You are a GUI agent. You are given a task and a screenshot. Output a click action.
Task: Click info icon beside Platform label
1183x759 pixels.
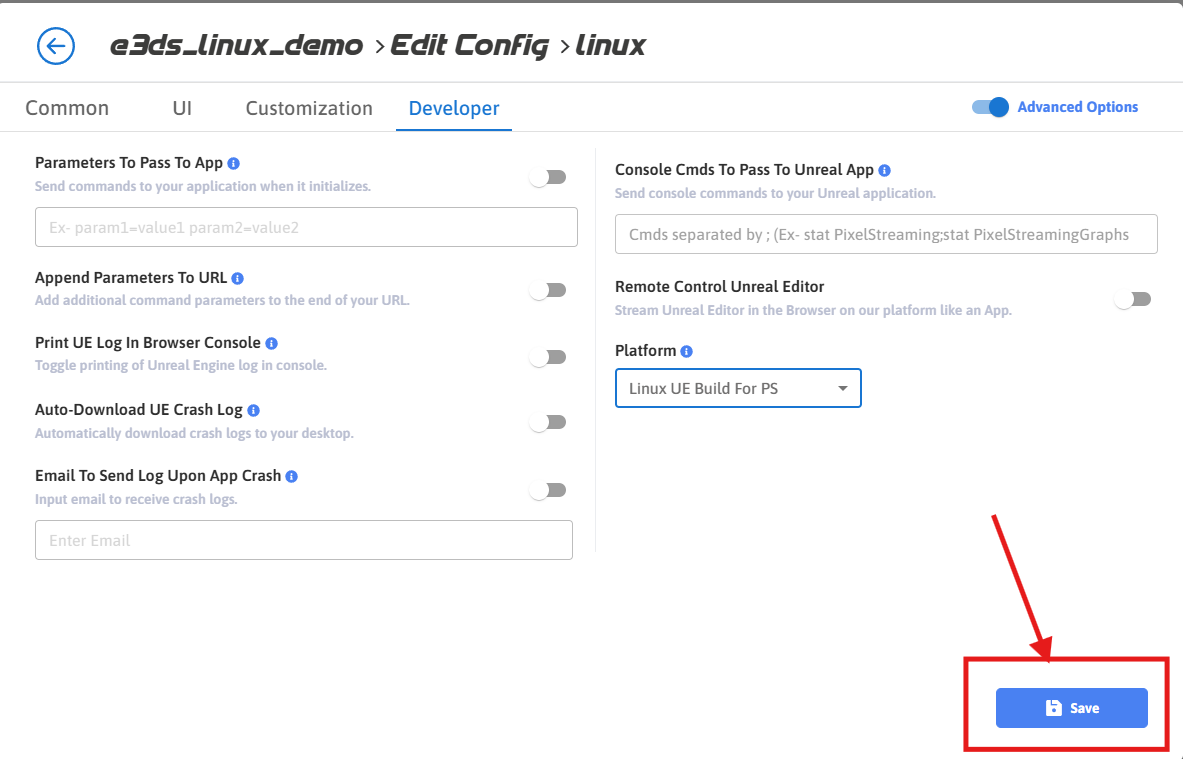click(x=686, y=351)
